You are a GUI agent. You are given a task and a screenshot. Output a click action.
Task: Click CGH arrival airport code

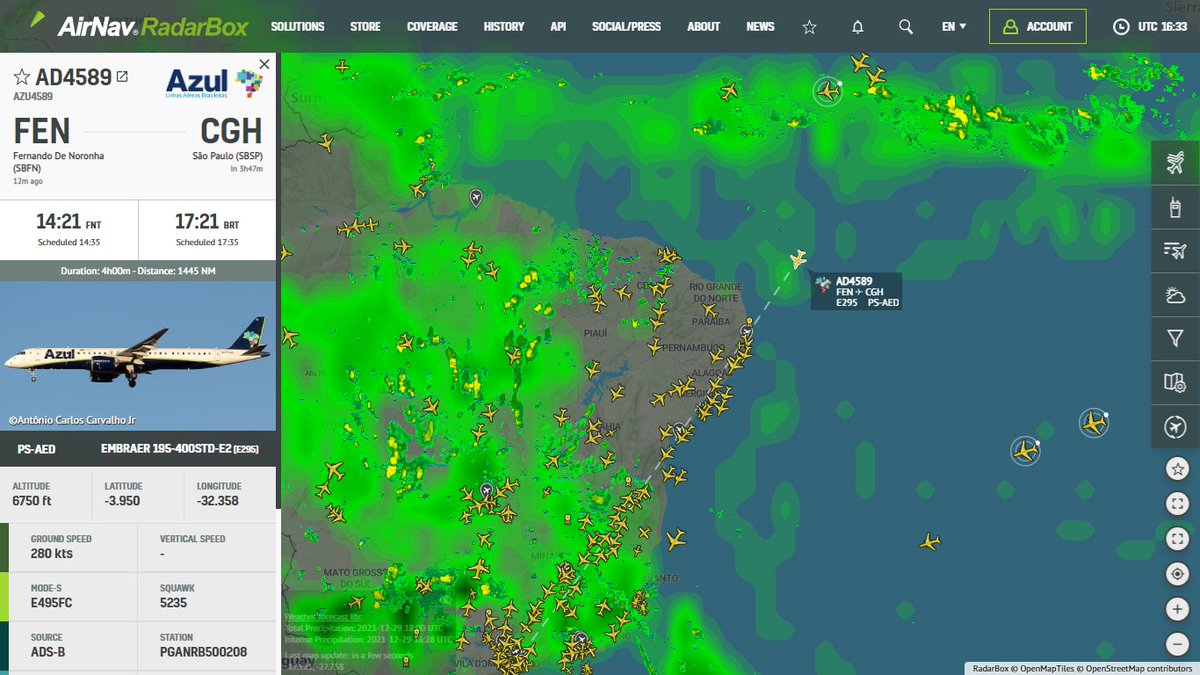[x=231, y=131]
